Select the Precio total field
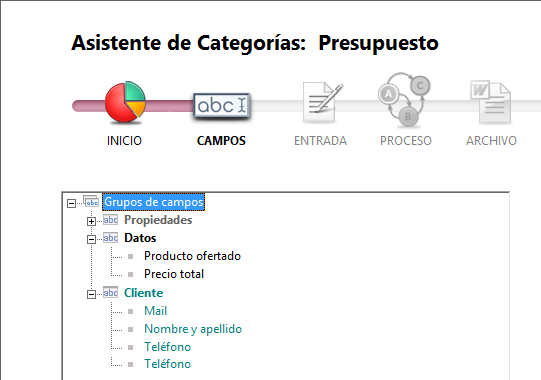Screen dimensions: 541x380 pyautogui.click(x=174, y=274)
